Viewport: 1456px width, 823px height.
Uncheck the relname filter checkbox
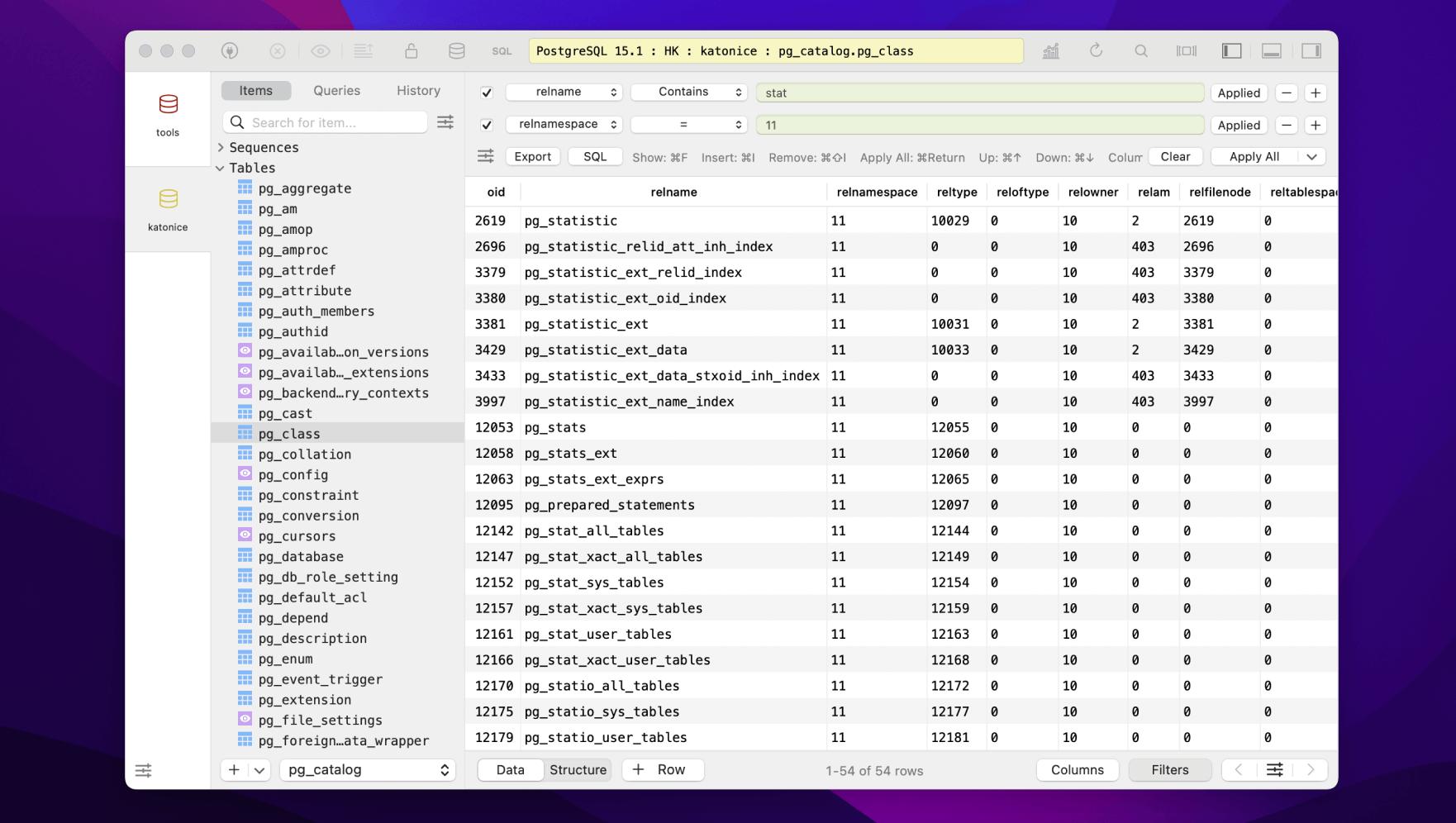[x=487, y=92]
